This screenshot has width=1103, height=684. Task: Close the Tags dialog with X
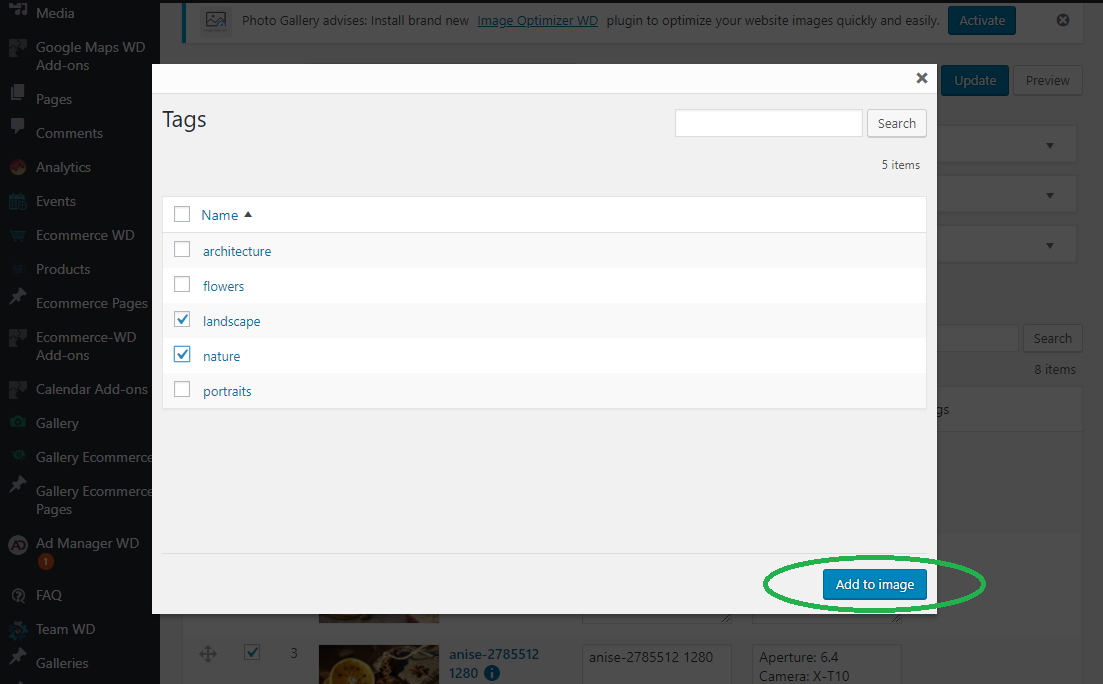922,78
